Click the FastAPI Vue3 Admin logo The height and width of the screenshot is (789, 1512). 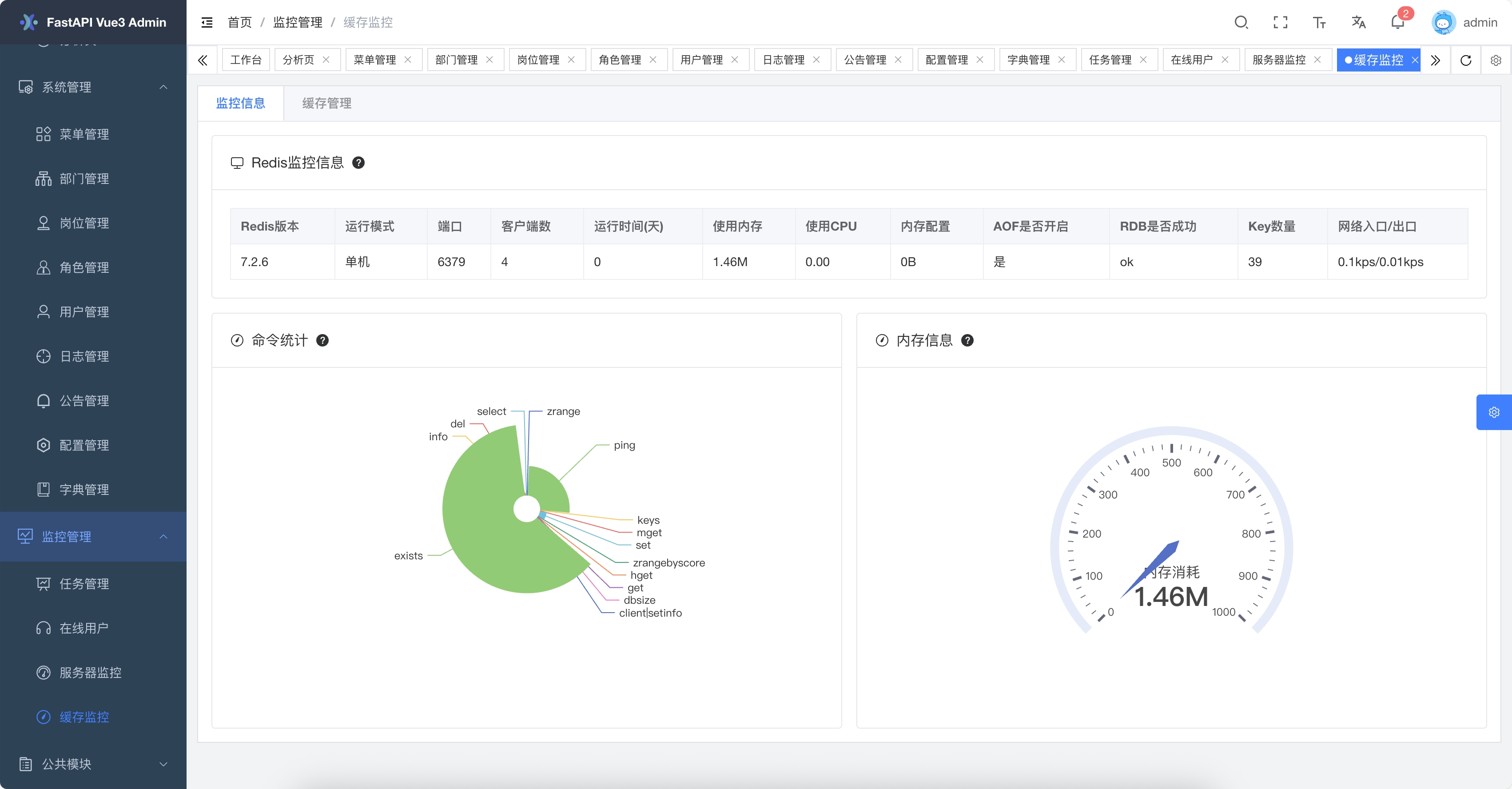click(93, 22)
